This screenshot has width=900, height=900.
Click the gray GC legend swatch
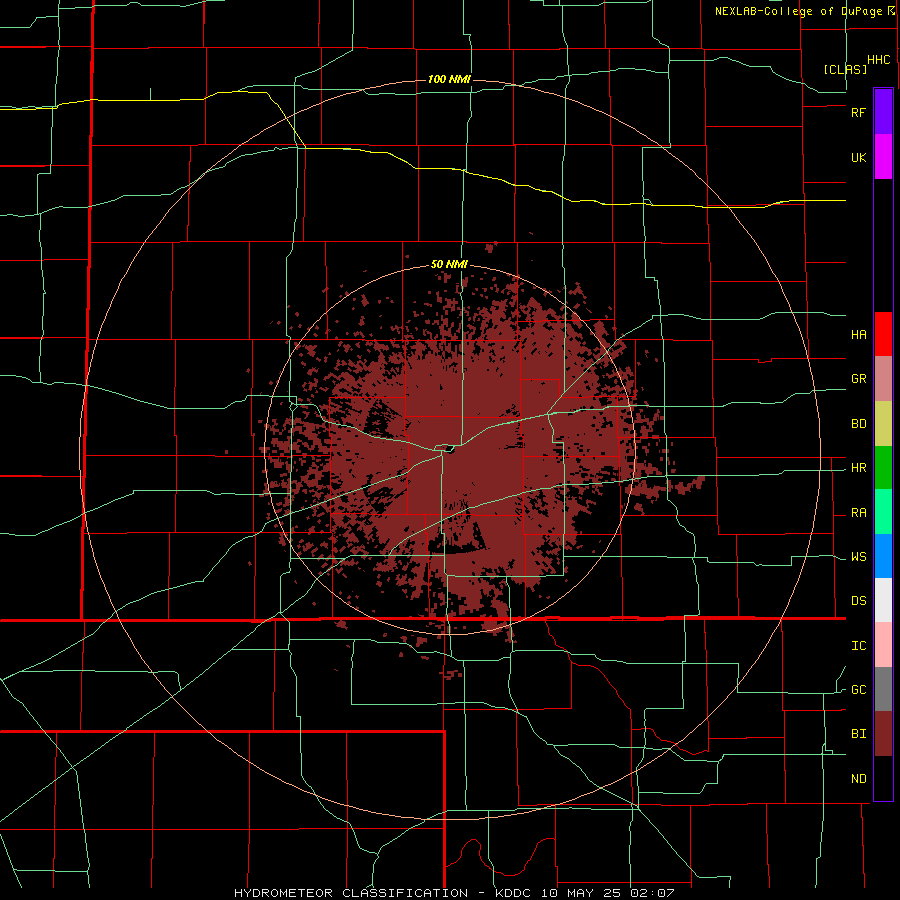tap(883, 689)
